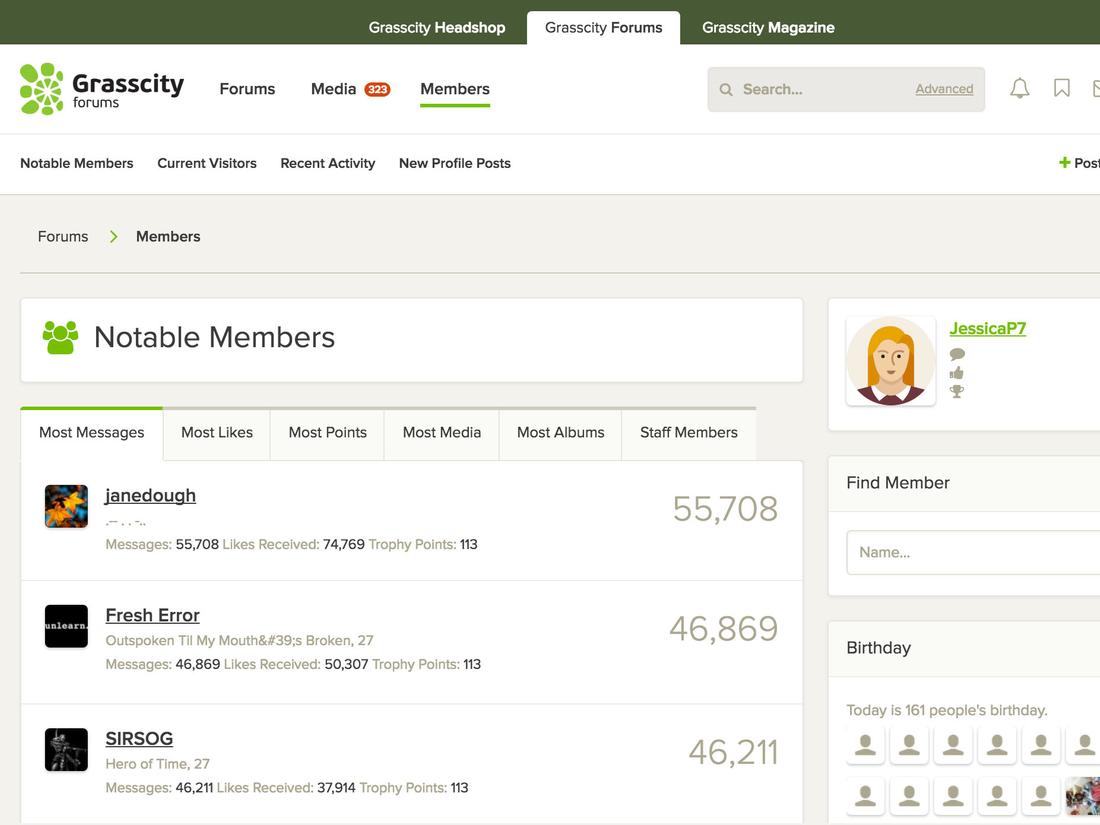Click JessicaP7's profile avatar
This screenshot has height=825, width=1100.
coord(890,361)
